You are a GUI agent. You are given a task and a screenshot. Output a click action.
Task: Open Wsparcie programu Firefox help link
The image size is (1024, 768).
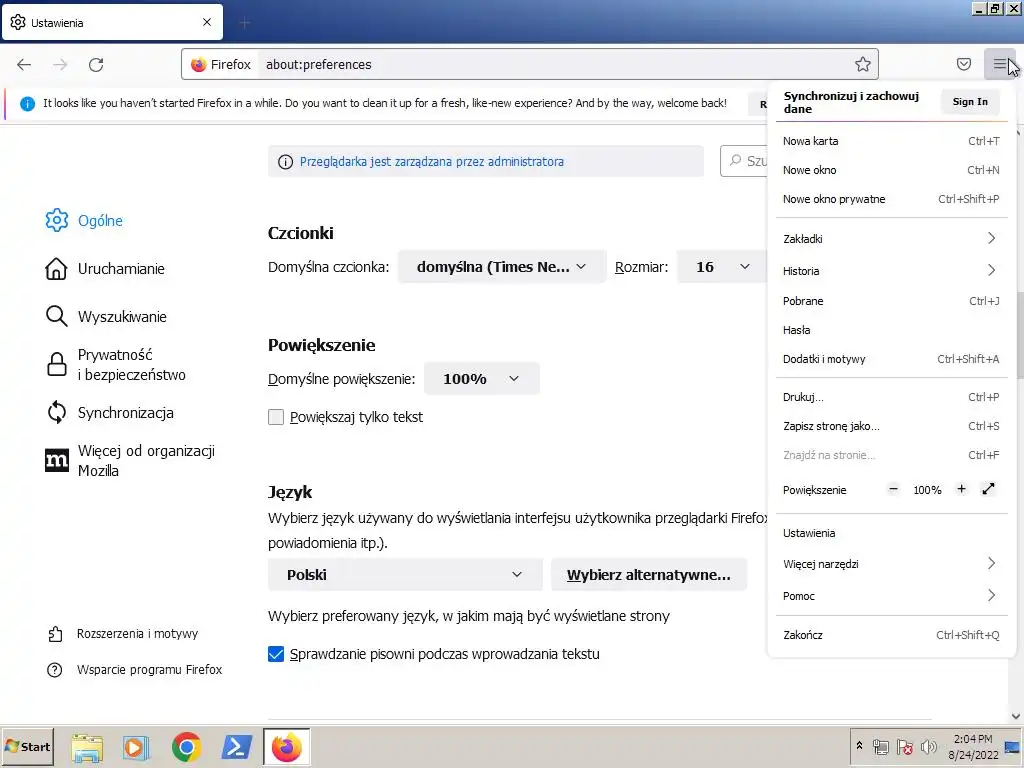135,669
